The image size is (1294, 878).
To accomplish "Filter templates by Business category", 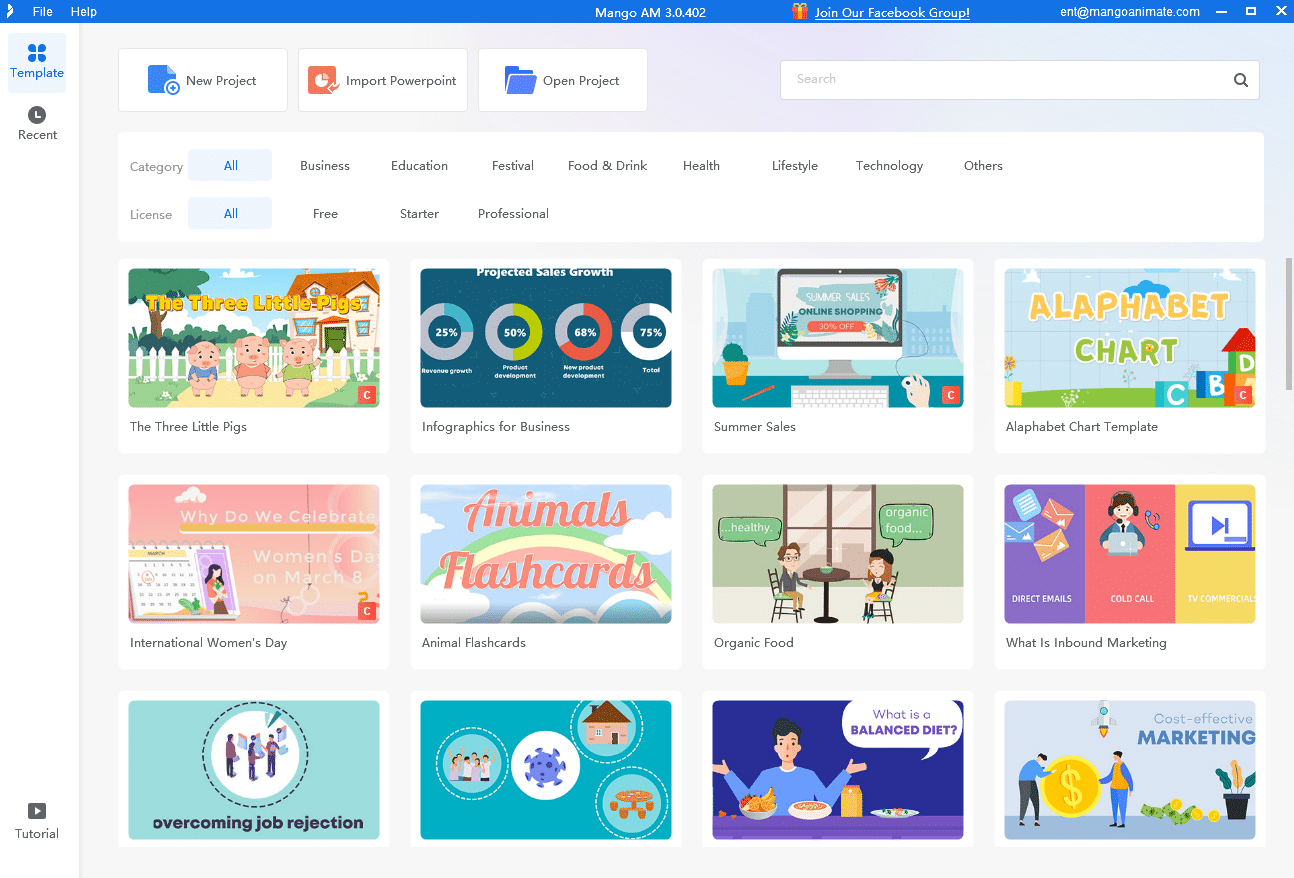I will (x=325, y=166).
